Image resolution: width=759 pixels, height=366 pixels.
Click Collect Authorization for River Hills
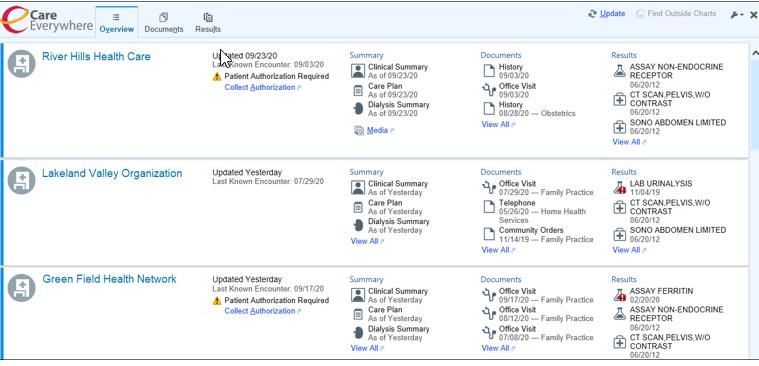262,88
